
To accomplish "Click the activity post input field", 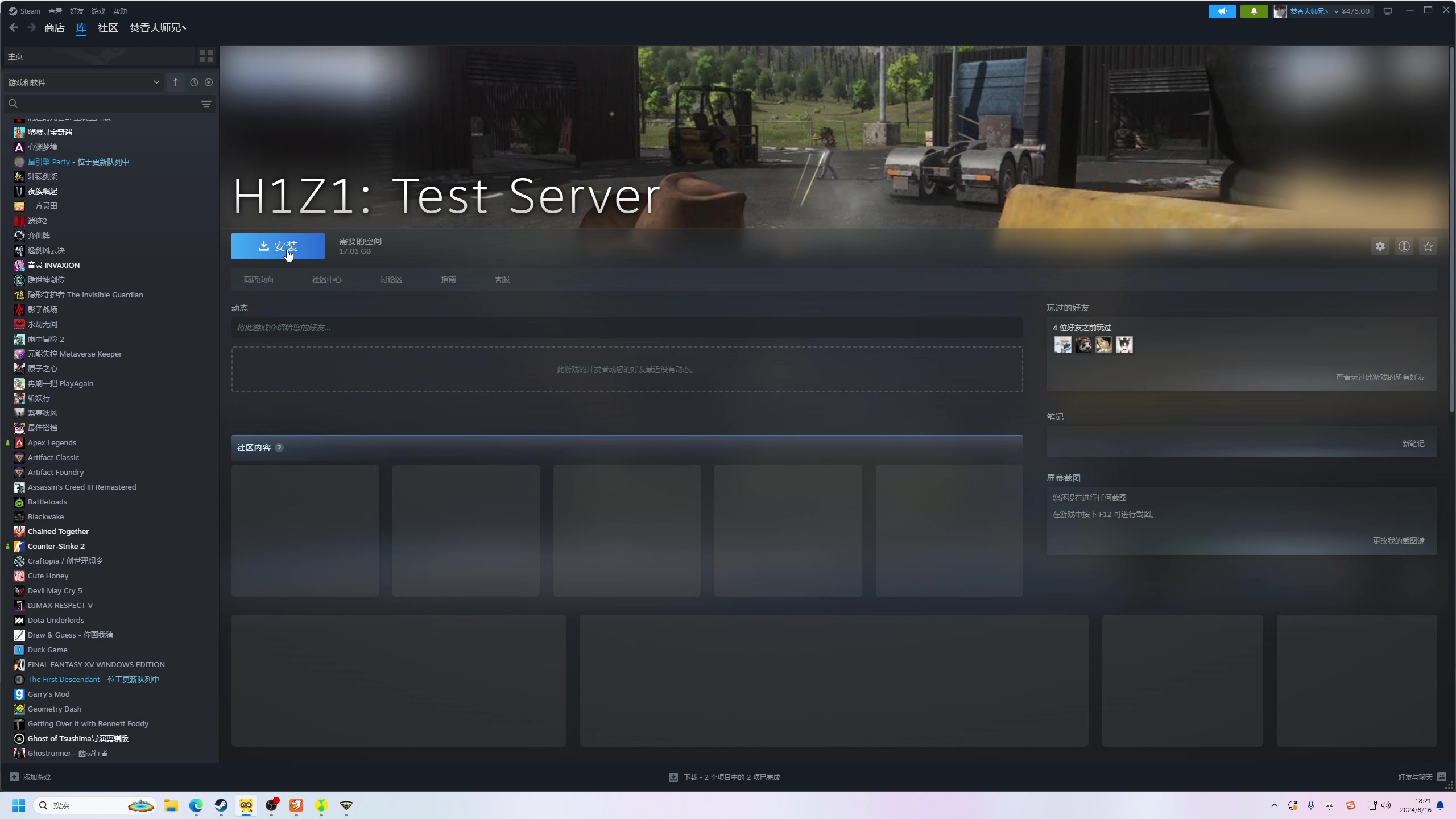I will click(x=627, y=328).
